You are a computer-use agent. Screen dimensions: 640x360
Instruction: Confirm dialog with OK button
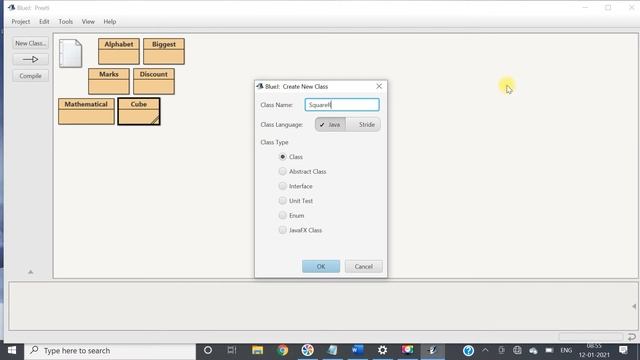tap(321, 267)
